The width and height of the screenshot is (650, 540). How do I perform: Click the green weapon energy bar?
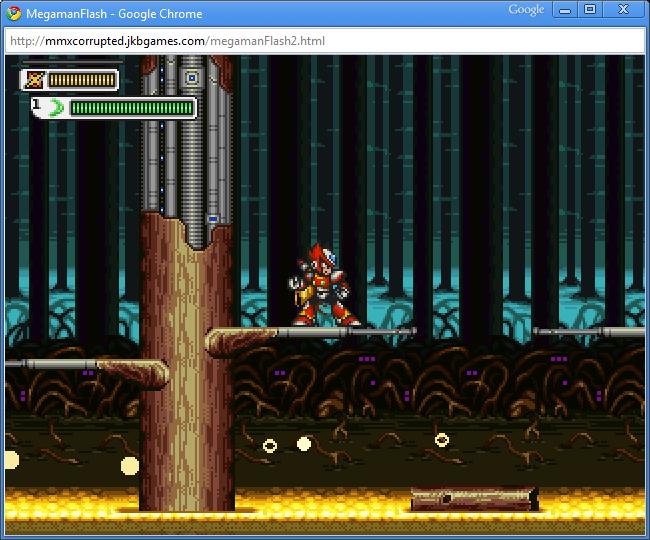coord(132,108)
